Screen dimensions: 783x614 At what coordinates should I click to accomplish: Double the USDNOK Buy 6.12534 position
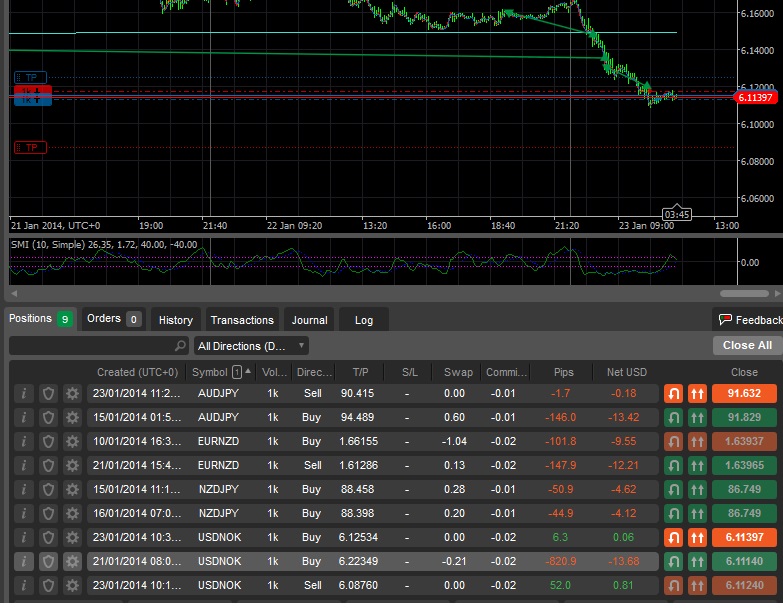click(697, 537)
